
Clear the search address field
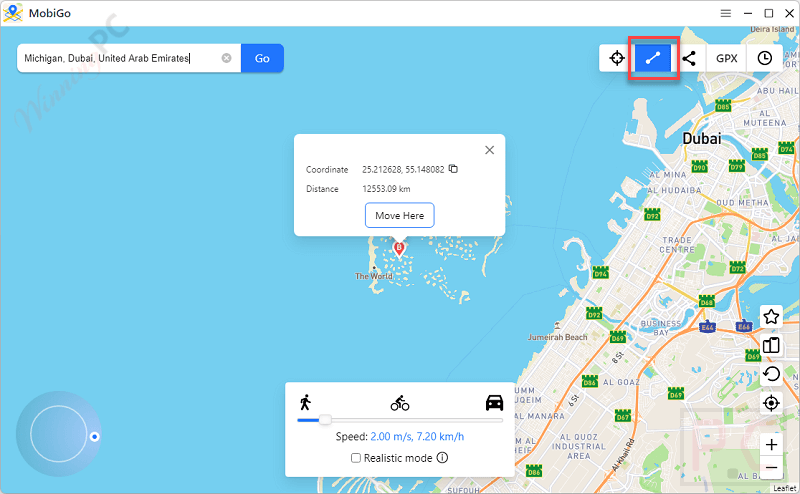pos(227,58)
